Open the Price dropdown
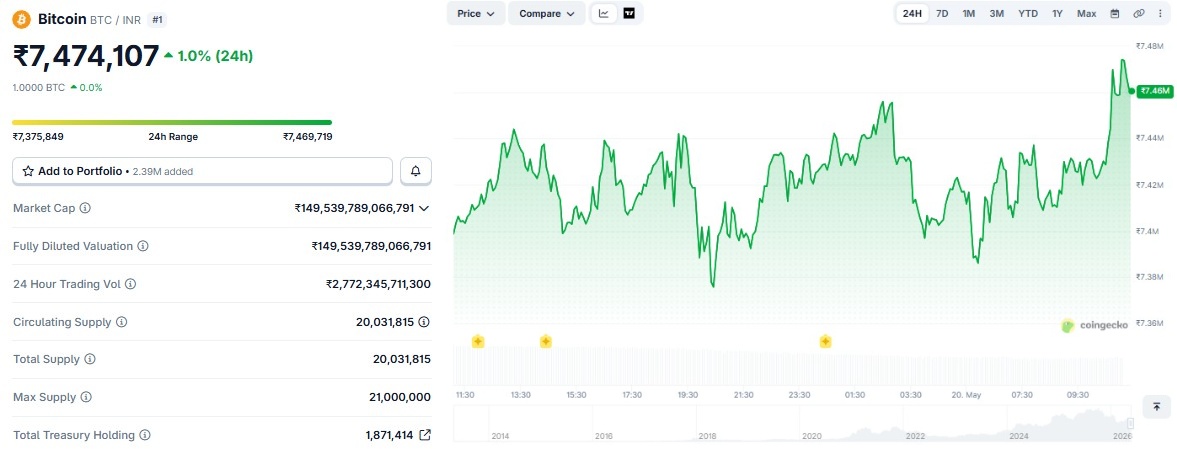Image resolution: width=1177 pixels, height=449 pixels. pyautogui.click(x=476, y=14)
